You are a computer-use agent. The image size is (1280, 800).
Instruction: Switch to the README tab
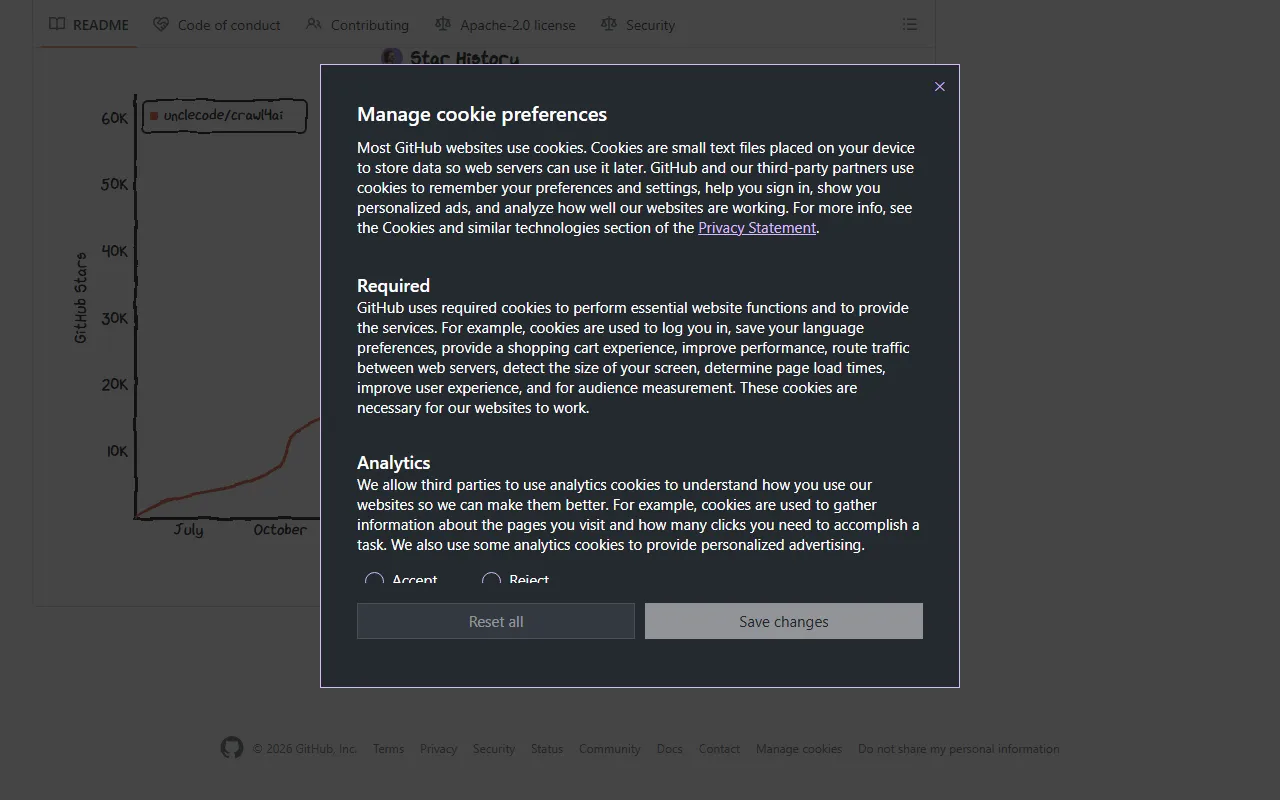point(89,24)
